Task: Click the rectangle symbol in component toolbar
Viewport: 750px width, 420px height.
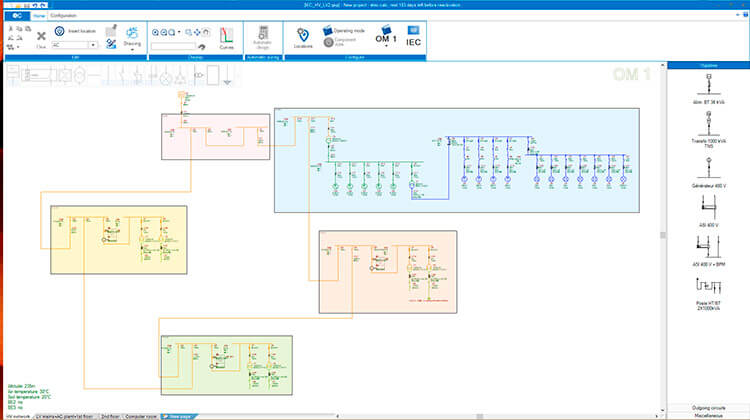Action: (213, 75)
